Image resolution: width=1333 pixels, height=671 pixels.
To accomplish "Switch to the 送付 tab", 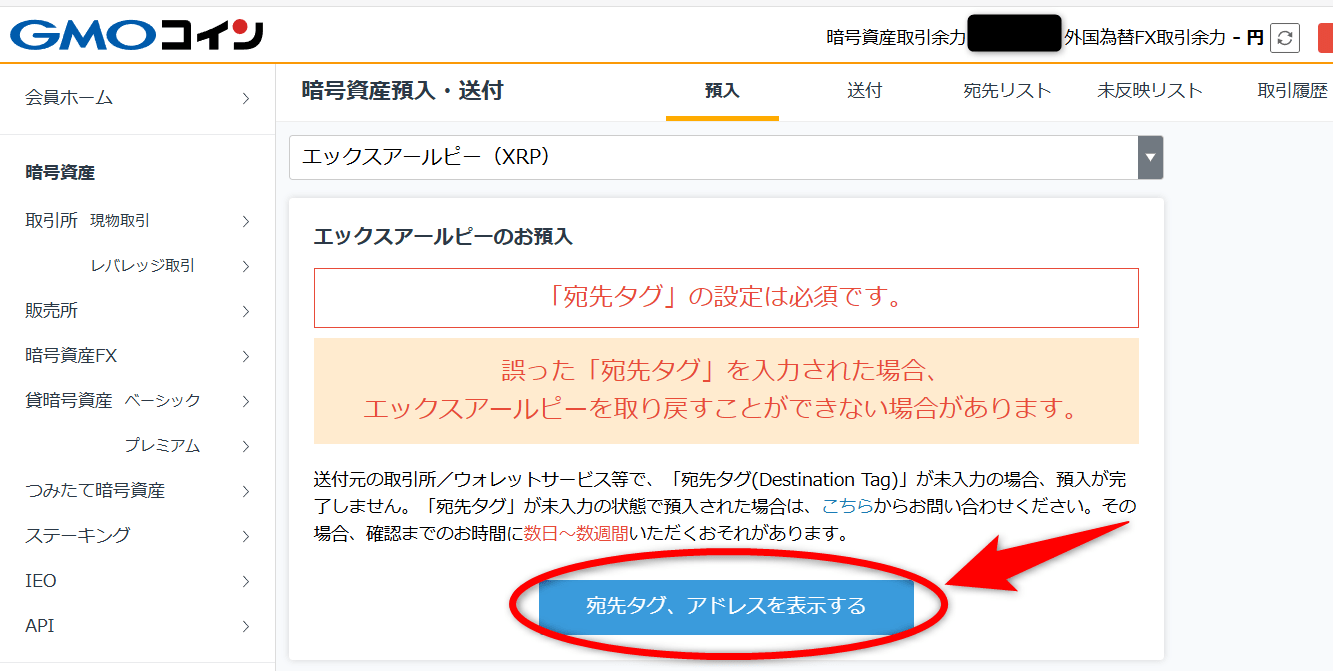I will 865,91.
